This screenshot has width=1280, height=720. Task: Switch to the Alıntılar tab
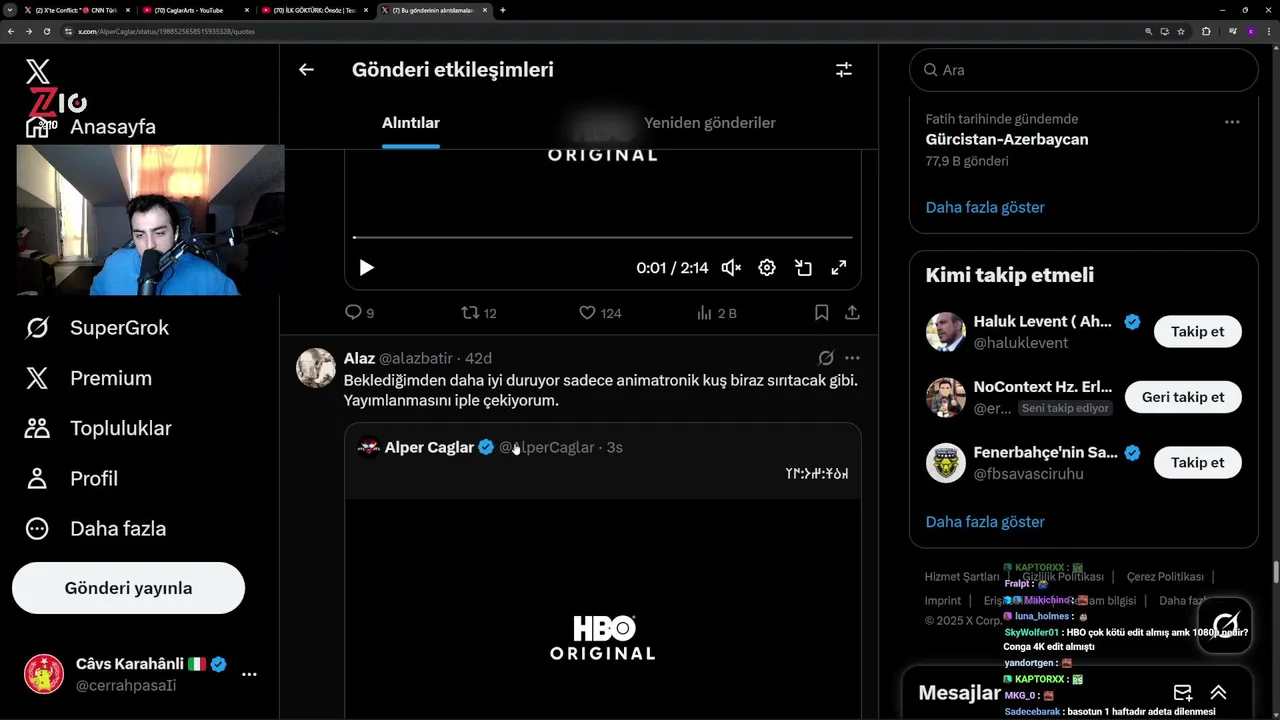(411, 123)
